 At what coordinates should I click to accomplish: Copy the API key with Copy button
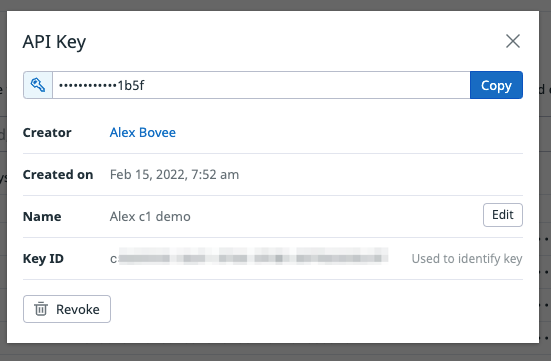coord(496,85)
